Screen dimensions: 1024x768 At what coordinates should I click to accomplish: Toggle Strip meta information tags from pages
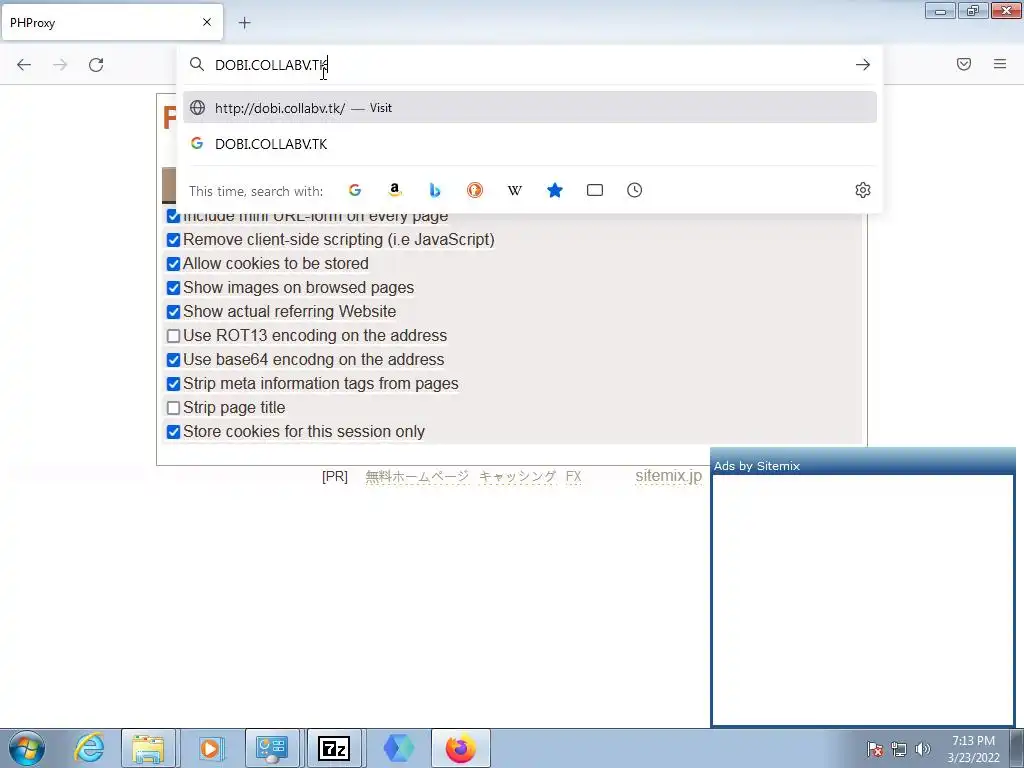click(173, 384)
